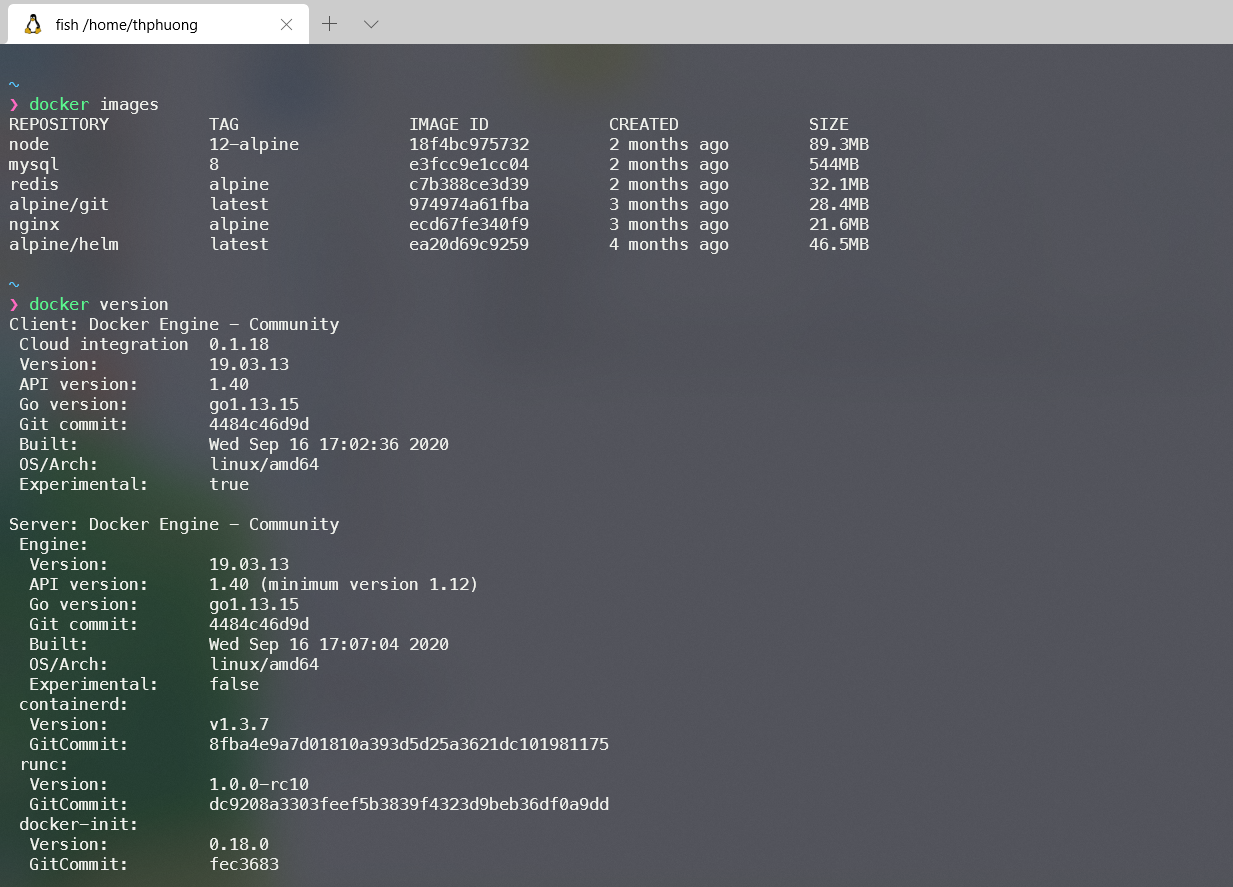
Task: Click '1.40 (minimum version 1.12)' text
Action: 344,584
